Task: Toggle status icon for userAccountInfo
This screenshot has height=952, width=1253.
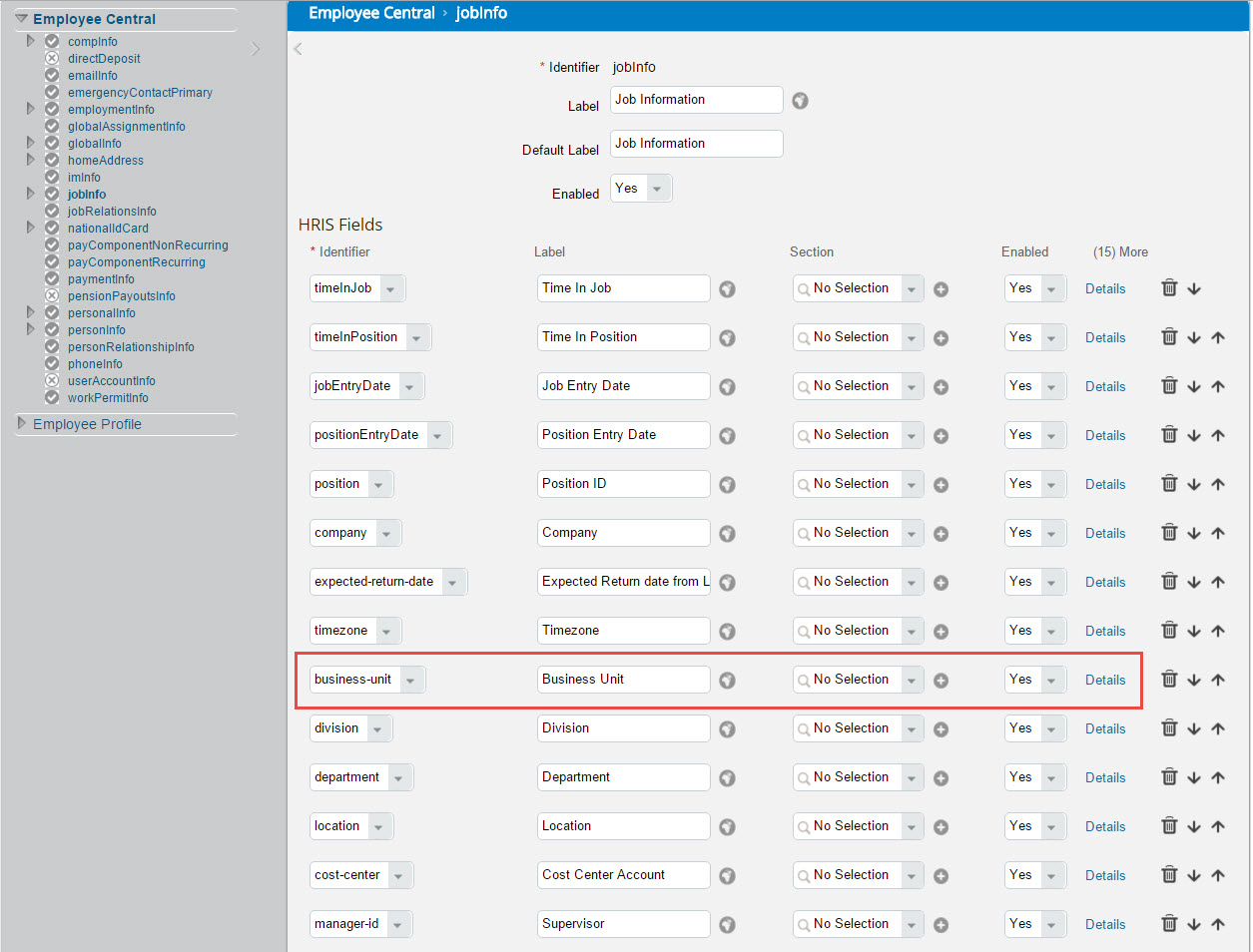Action: (x=52, y=380)
